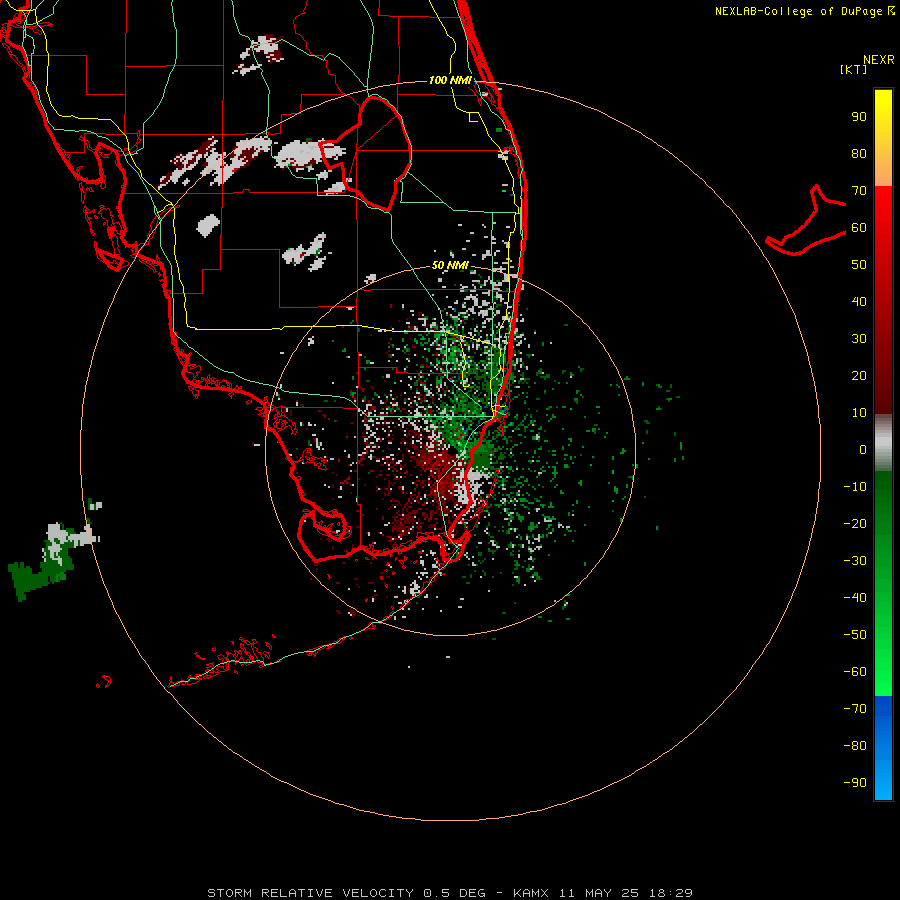Click the 0 value on velocity scale

coord(863,449)
